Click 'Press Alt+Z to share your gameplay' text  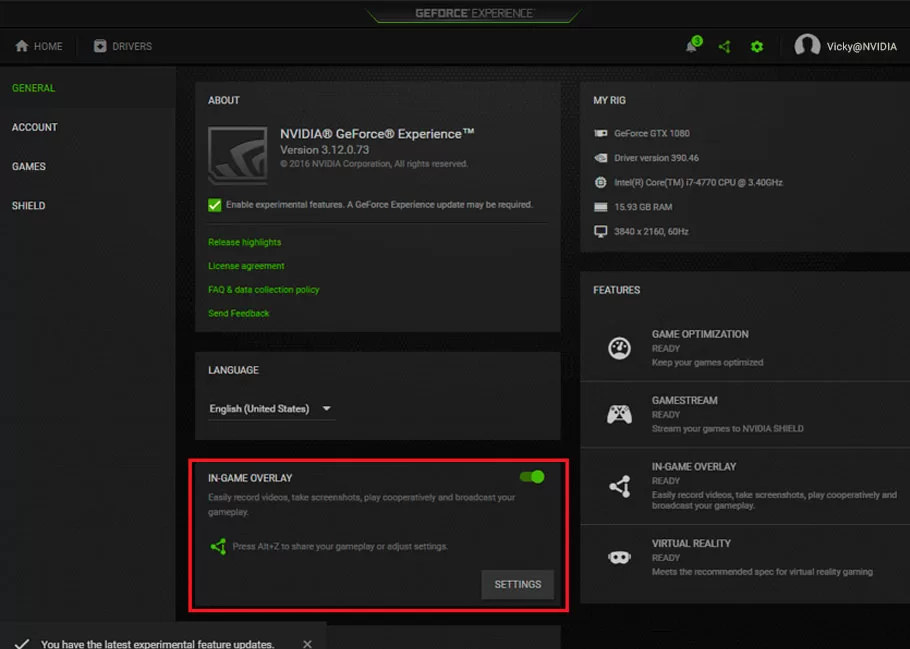click(x=340, y=546)
